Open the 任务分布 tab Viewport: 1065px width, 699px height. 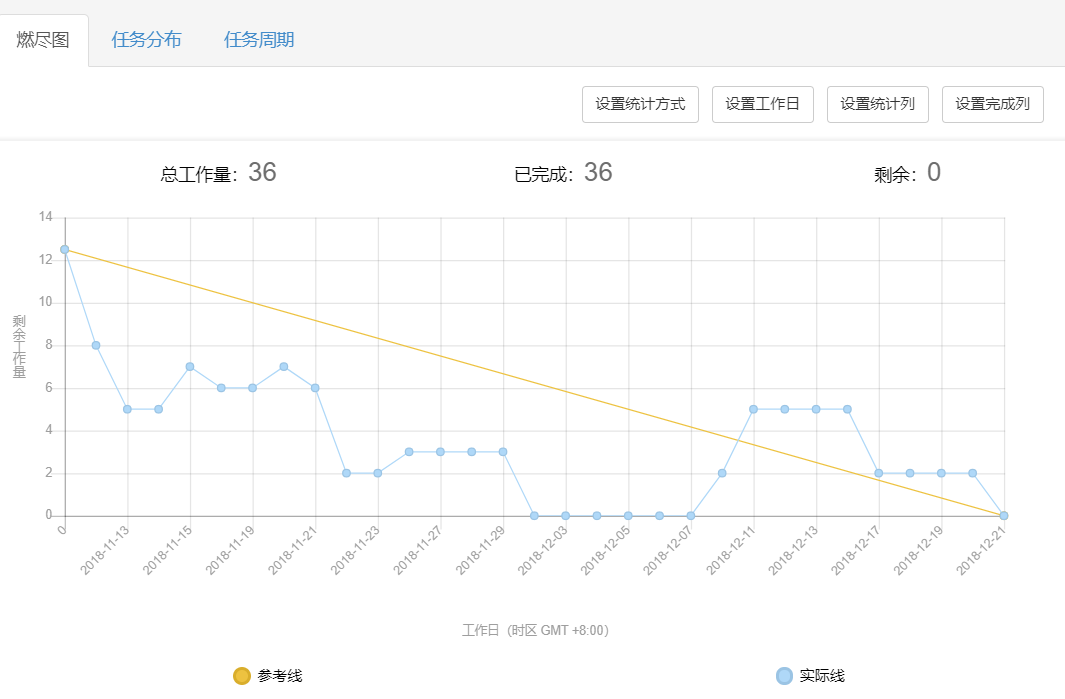[x=147, y=40]
